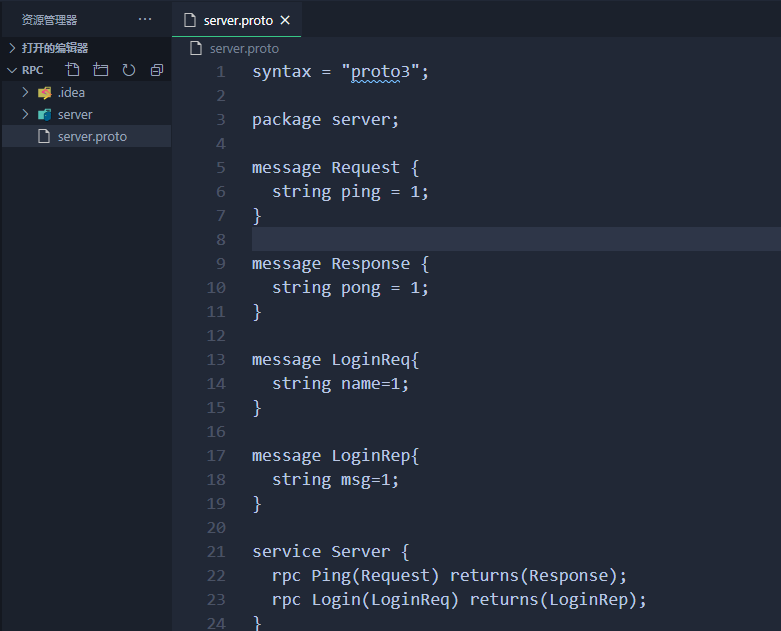Open the explorer's three-dot more actions menu
781x631 pixels.
click(145, 19)
